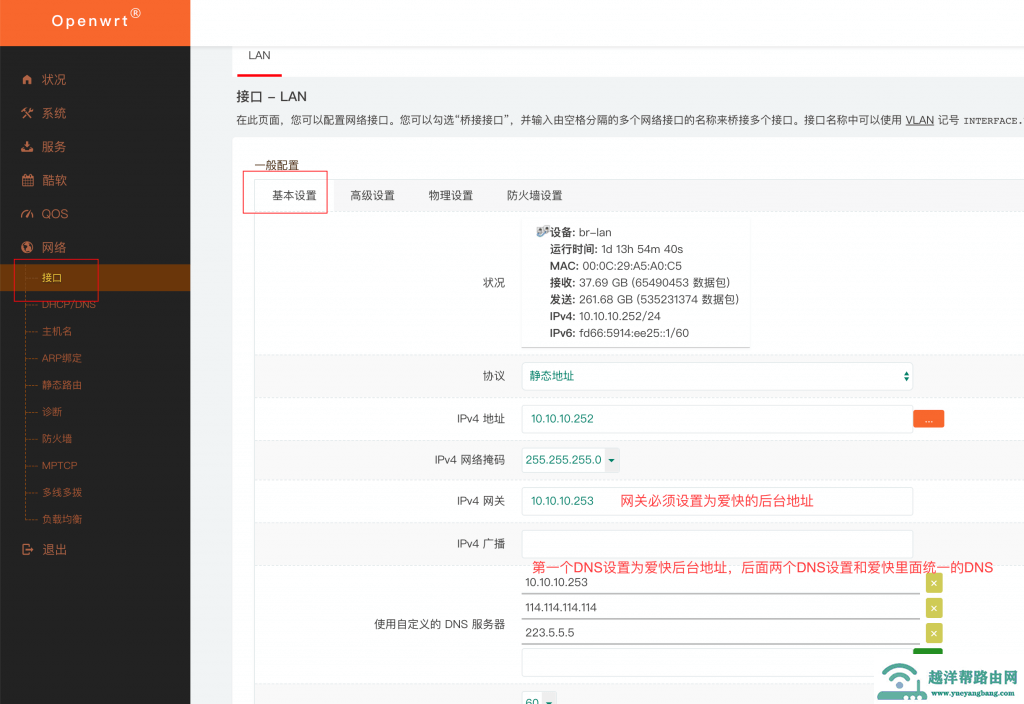Click the calendar icon beside 酷软
This screenshot has height=704, width=1024.
coord(27,180)
